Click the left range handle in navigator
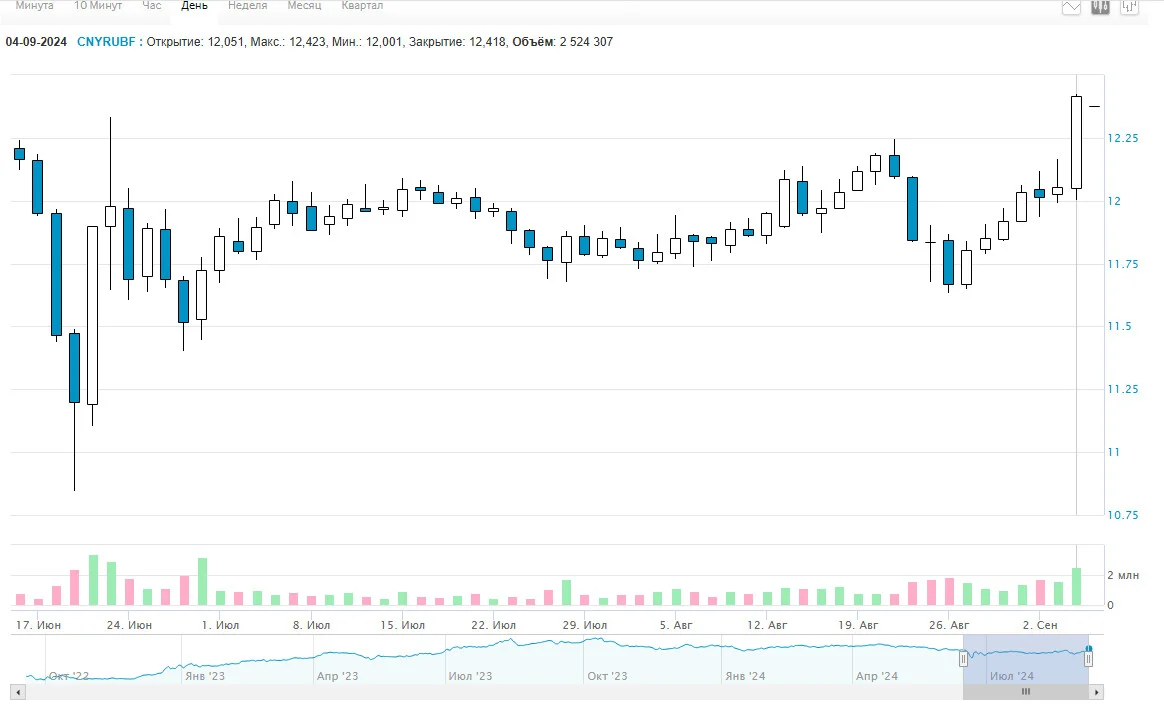Viewport: 1164px width, 712px height. pyautogui.click(x=964, y=658)
